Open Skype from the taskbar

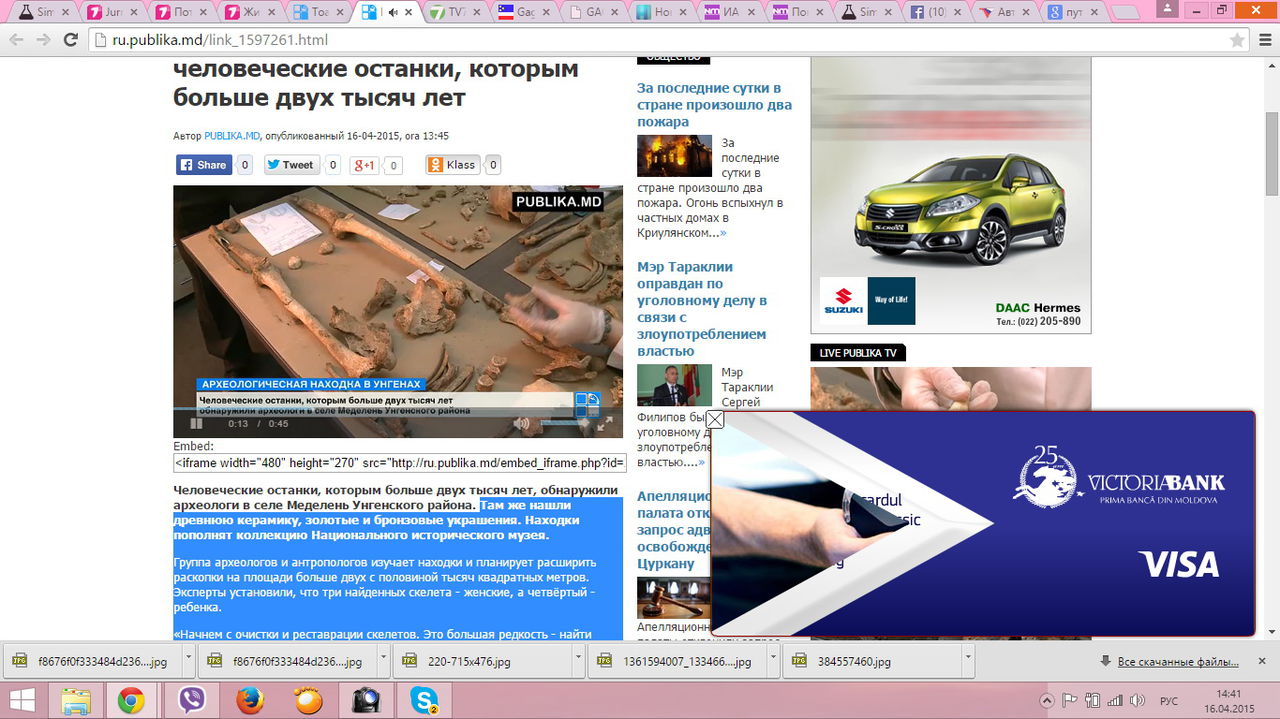click(x=425, y=700)
